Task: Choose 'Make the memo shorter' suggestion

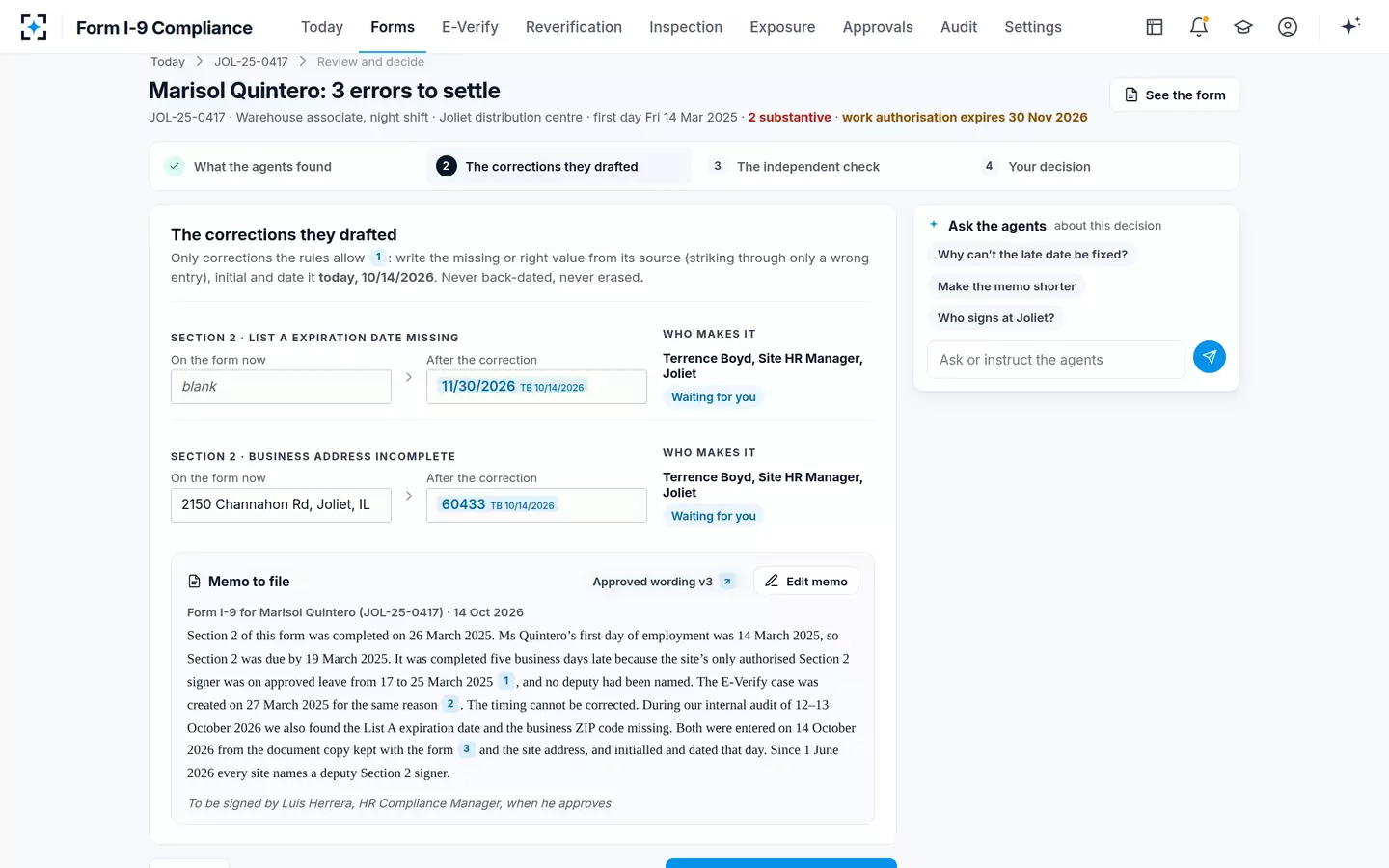Action: coord(1006,286)
